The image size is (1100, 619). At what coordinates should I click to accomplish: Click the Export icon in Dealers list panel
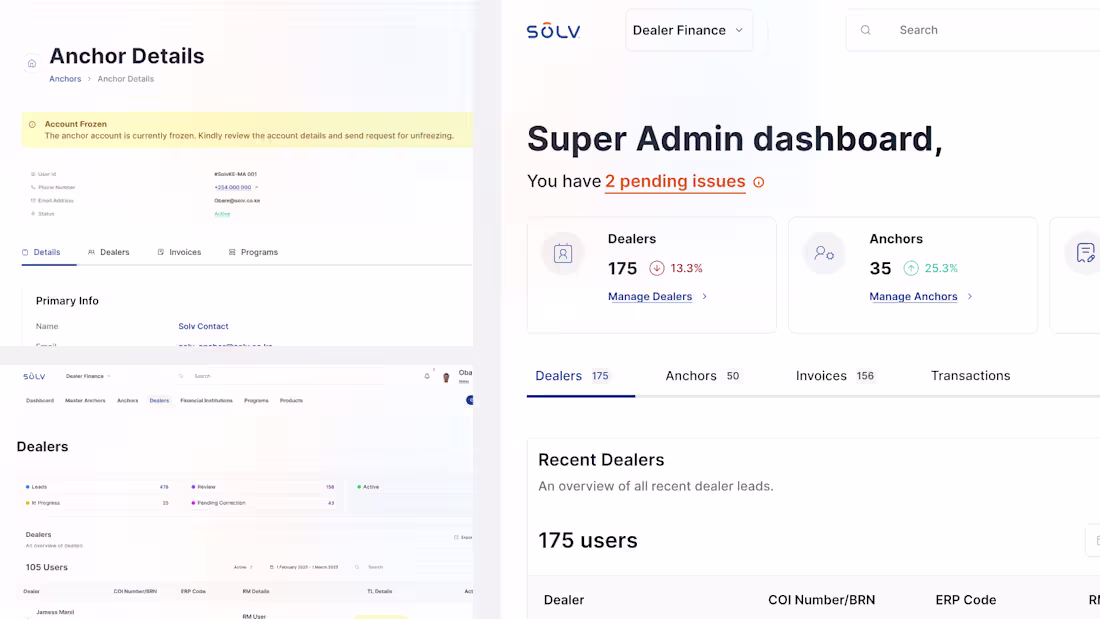(456, 538)
